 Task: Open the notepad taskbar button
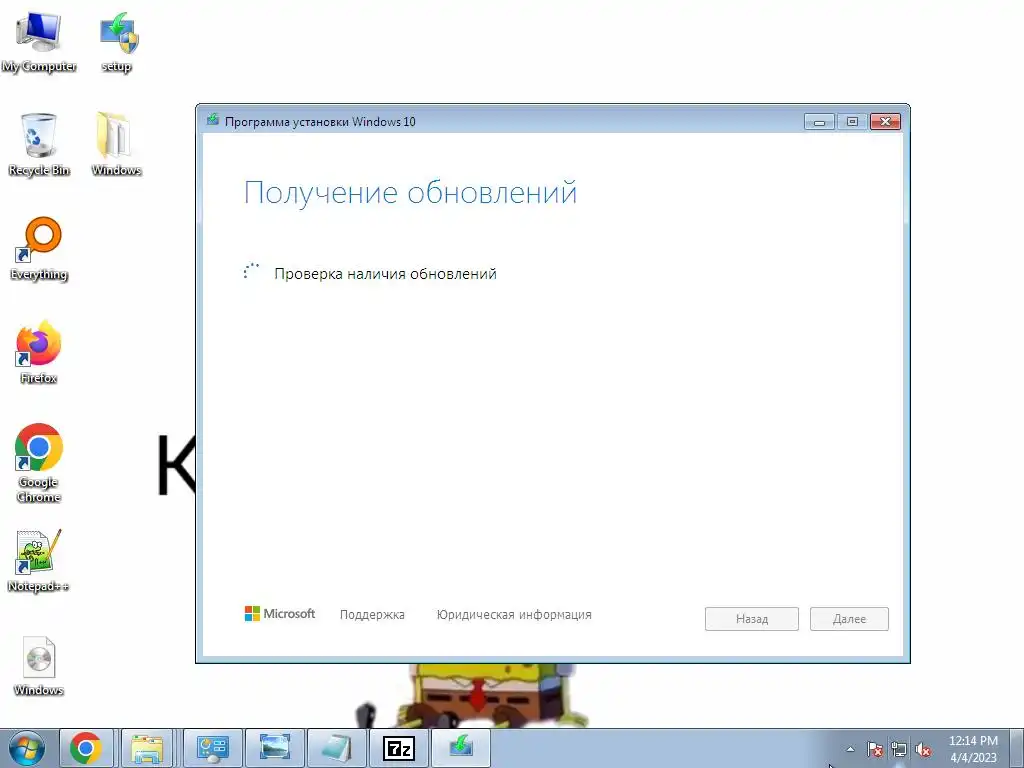336,748
